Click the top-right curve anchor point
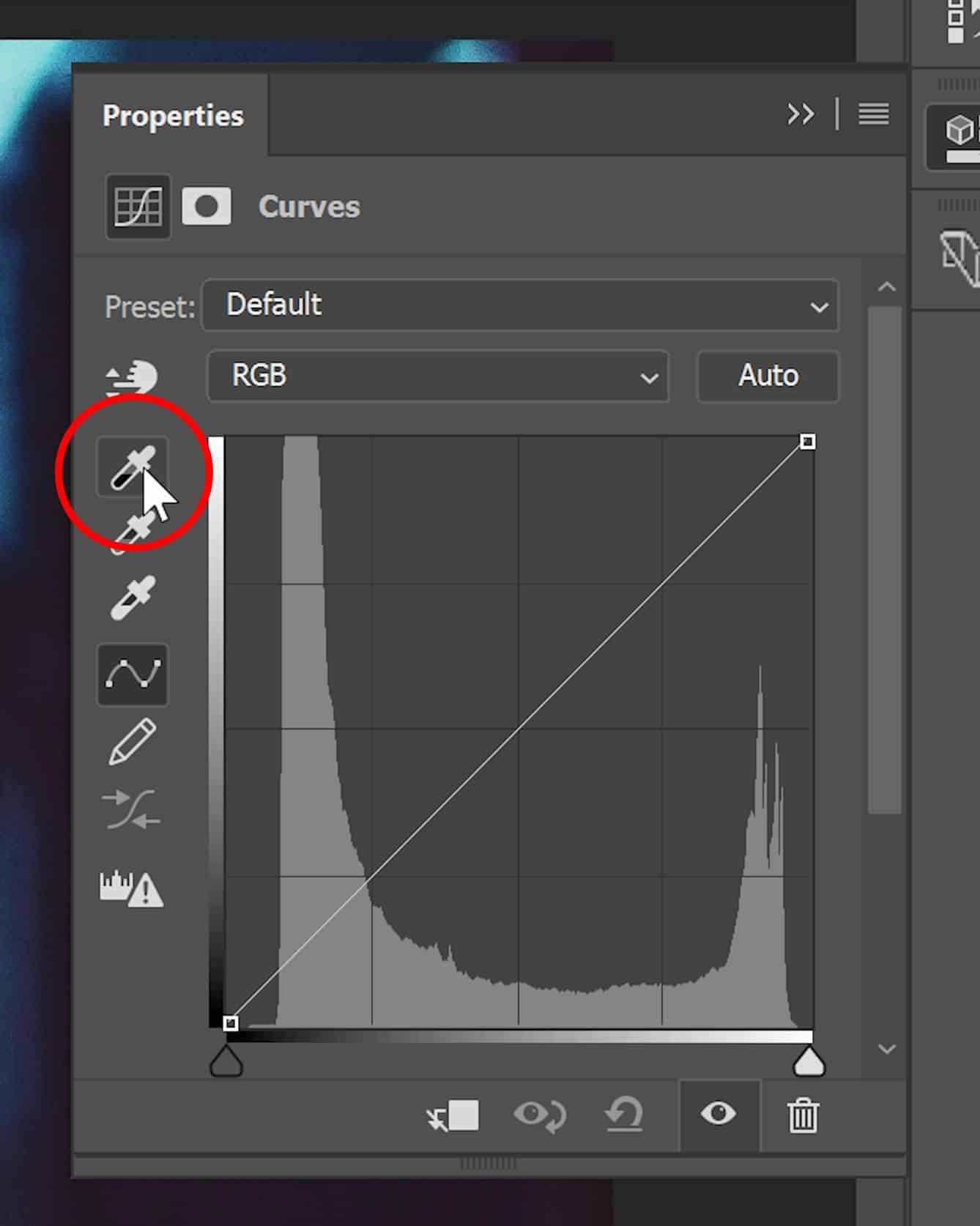980x1226 pixels. point(807,441)
